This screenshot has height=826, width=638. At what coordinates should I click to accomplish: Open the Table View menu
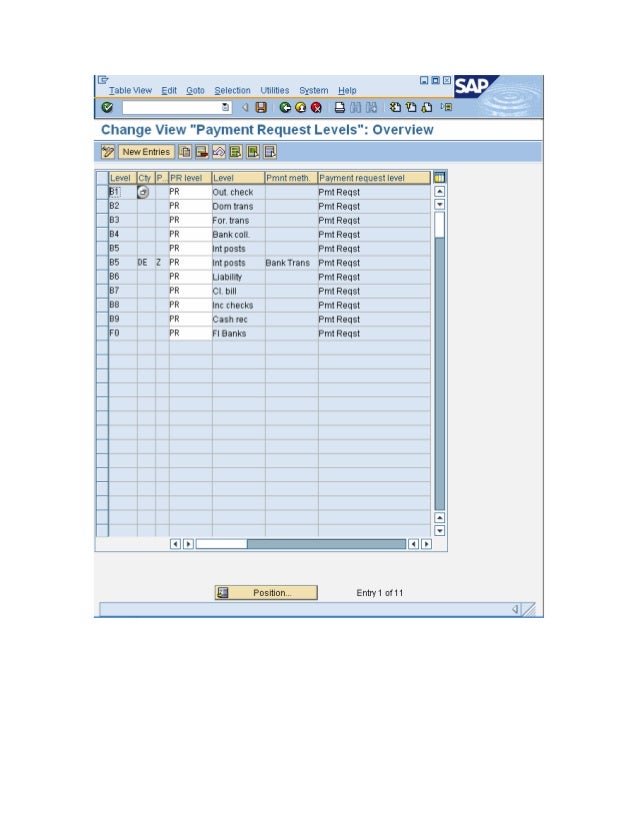(130, 91)
